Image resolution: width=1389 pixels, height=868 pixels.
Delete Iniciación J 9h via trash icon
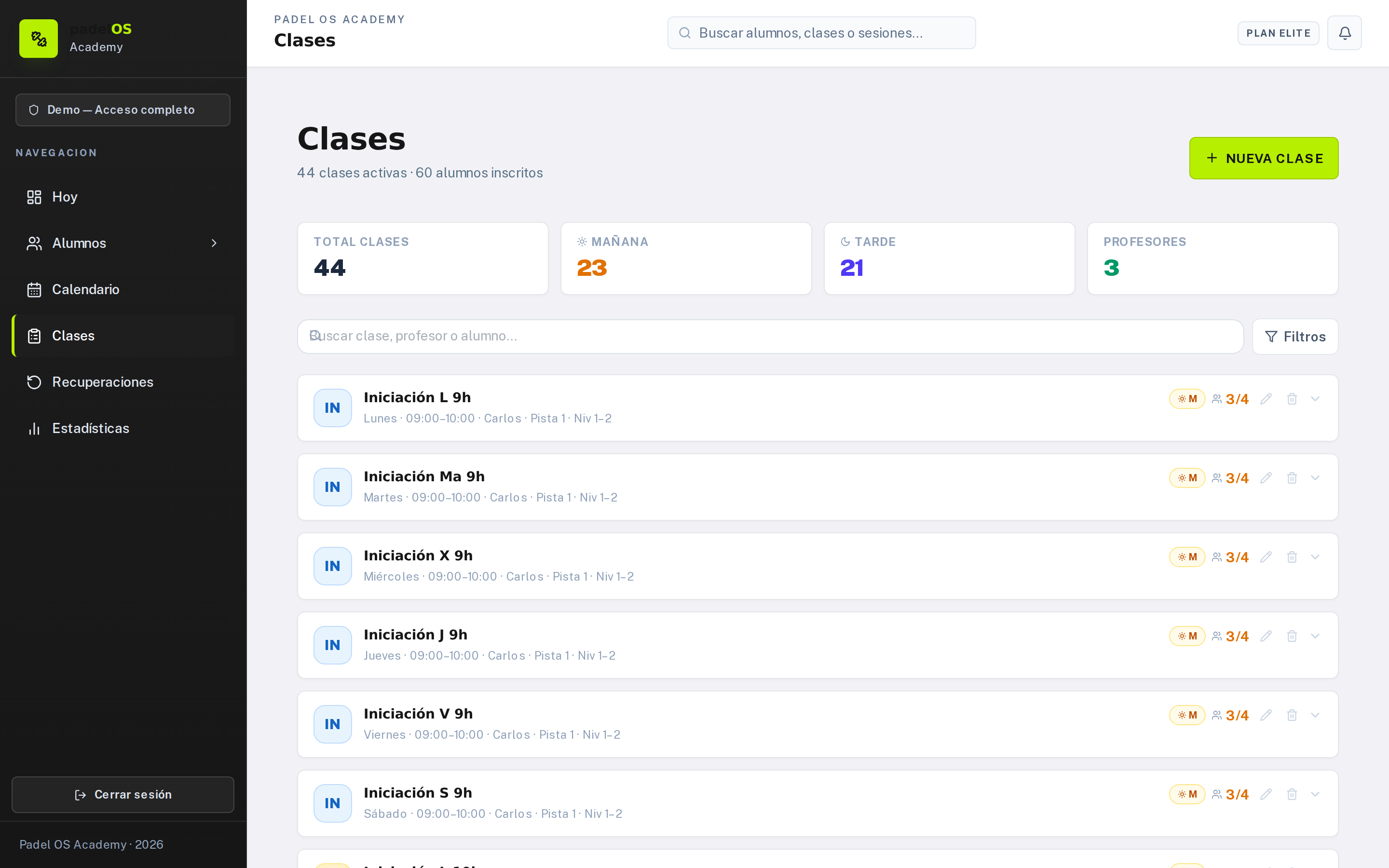1292,636
